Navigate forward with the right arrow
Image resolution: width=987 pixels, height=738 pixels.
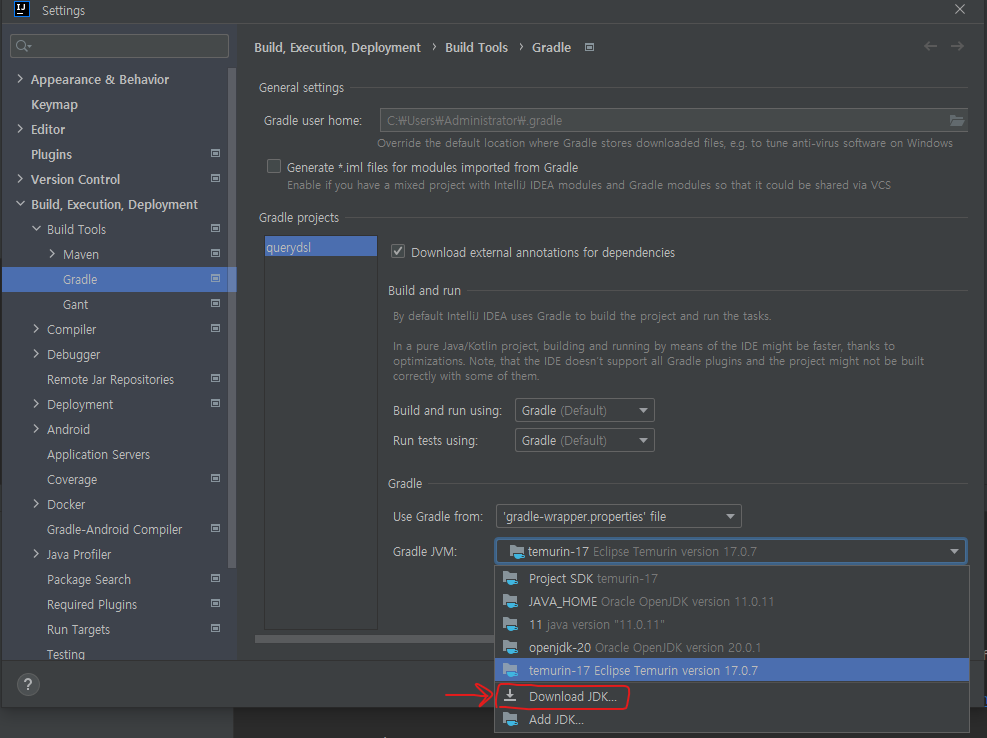(957, 46)
